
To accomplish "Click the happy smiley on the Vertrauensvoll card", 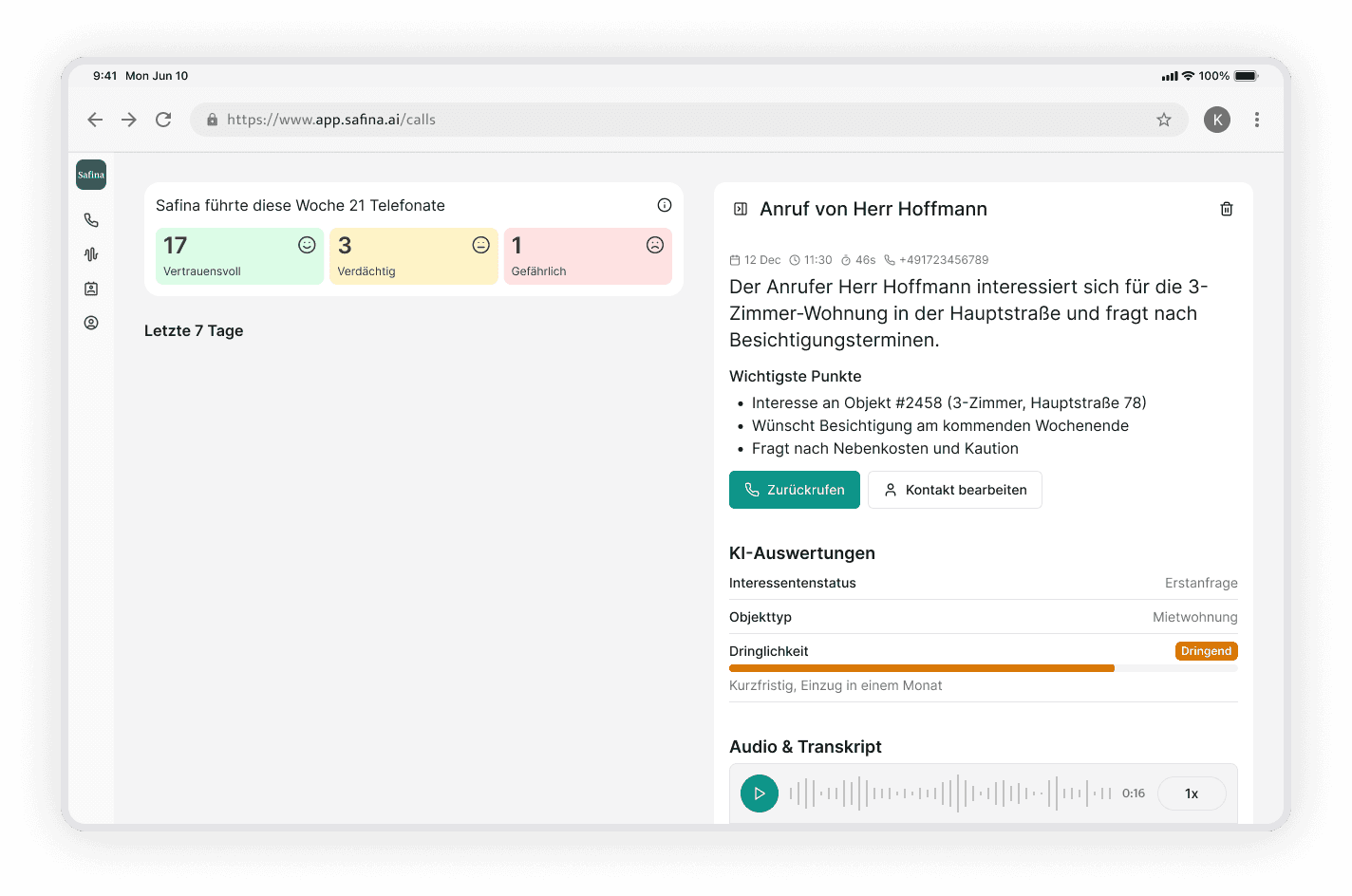I will coord(307,245).
